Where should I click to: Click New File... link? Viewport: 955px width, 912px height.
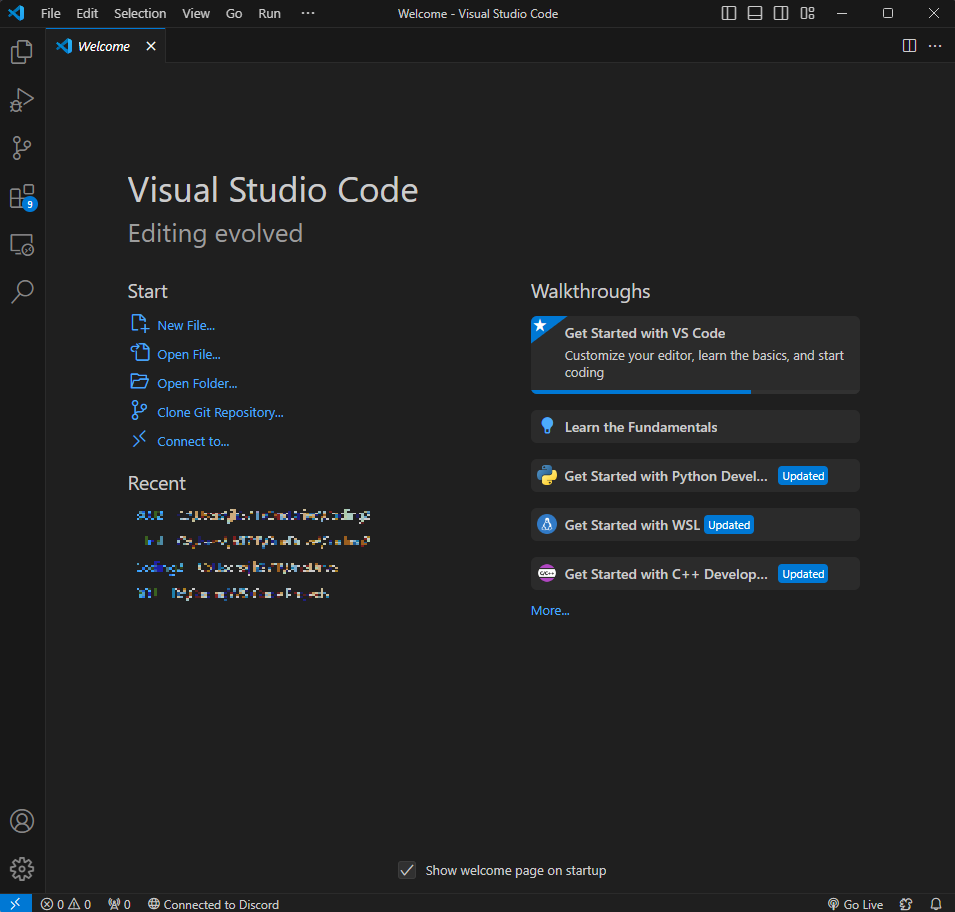coord(186,326)
